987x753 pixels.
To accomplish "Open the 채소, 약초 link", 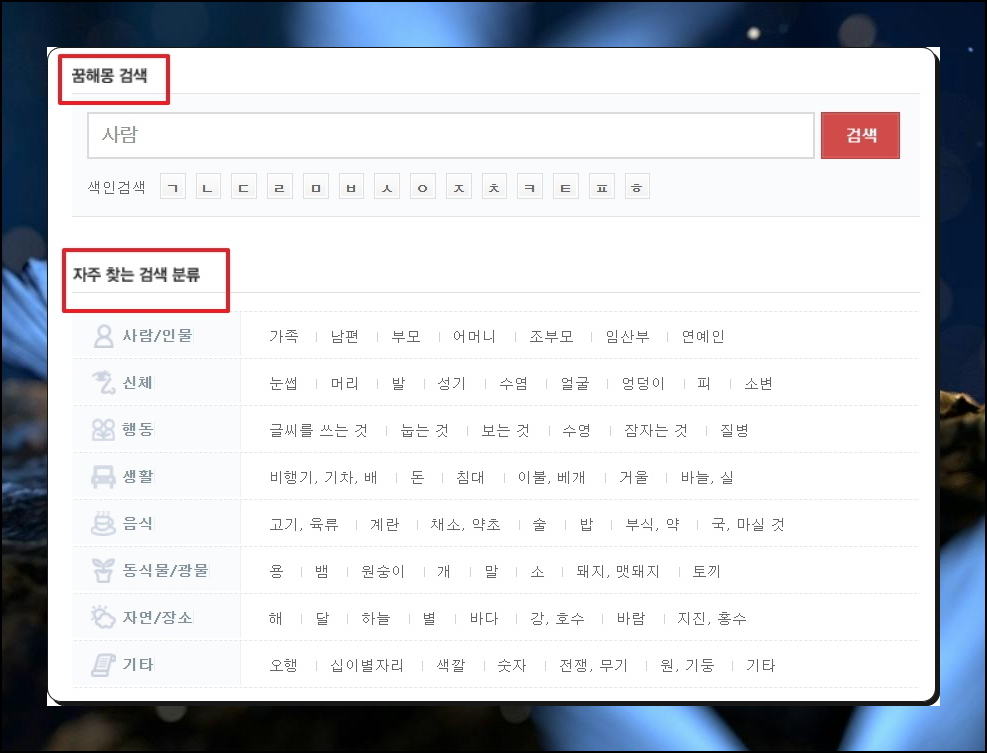I will pos(466,524).
